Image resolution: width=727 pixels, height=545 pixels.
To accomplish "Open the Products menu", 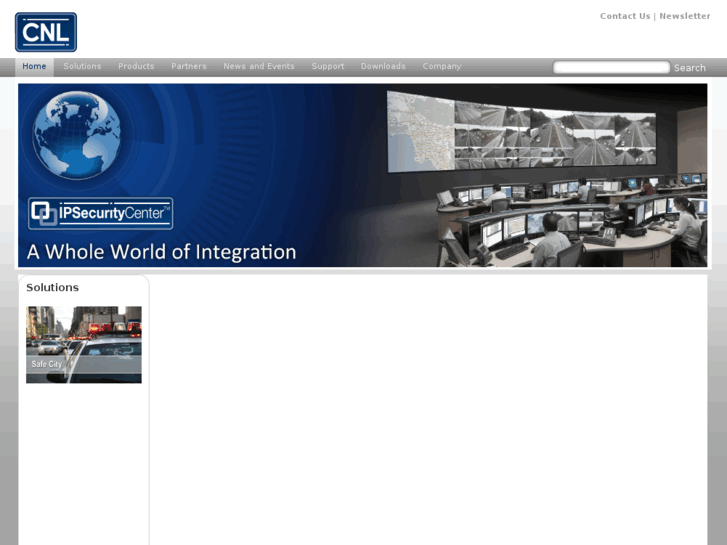I will [136, 67].
